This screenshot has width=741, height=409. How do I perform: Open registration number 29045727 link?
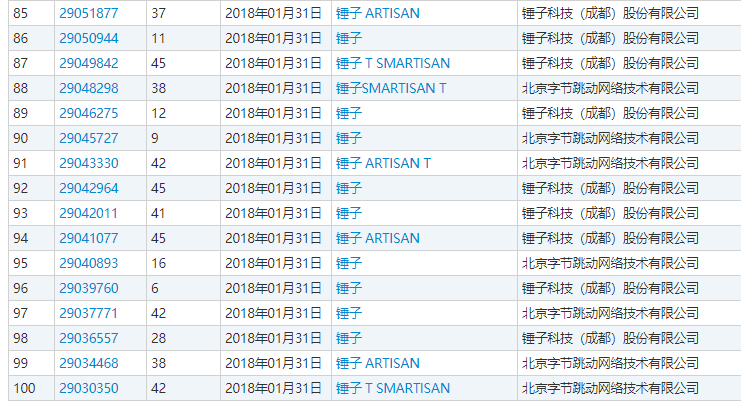coord(88,139)
